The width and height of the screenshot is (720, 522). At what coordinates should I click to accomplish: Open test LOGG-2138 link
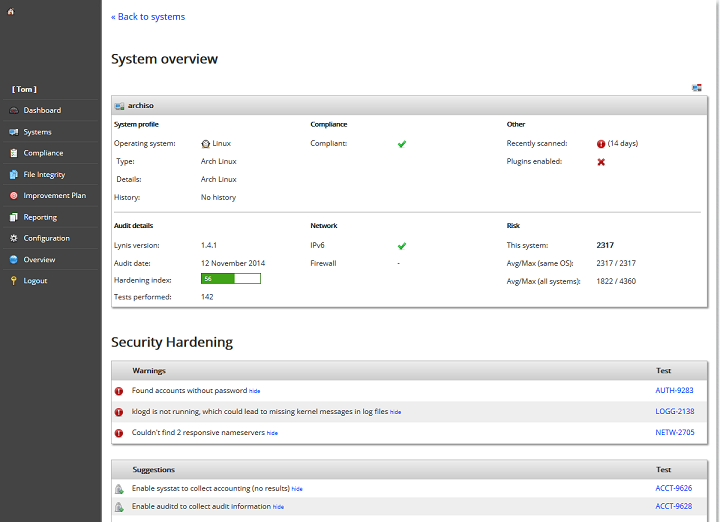(675, 411)
